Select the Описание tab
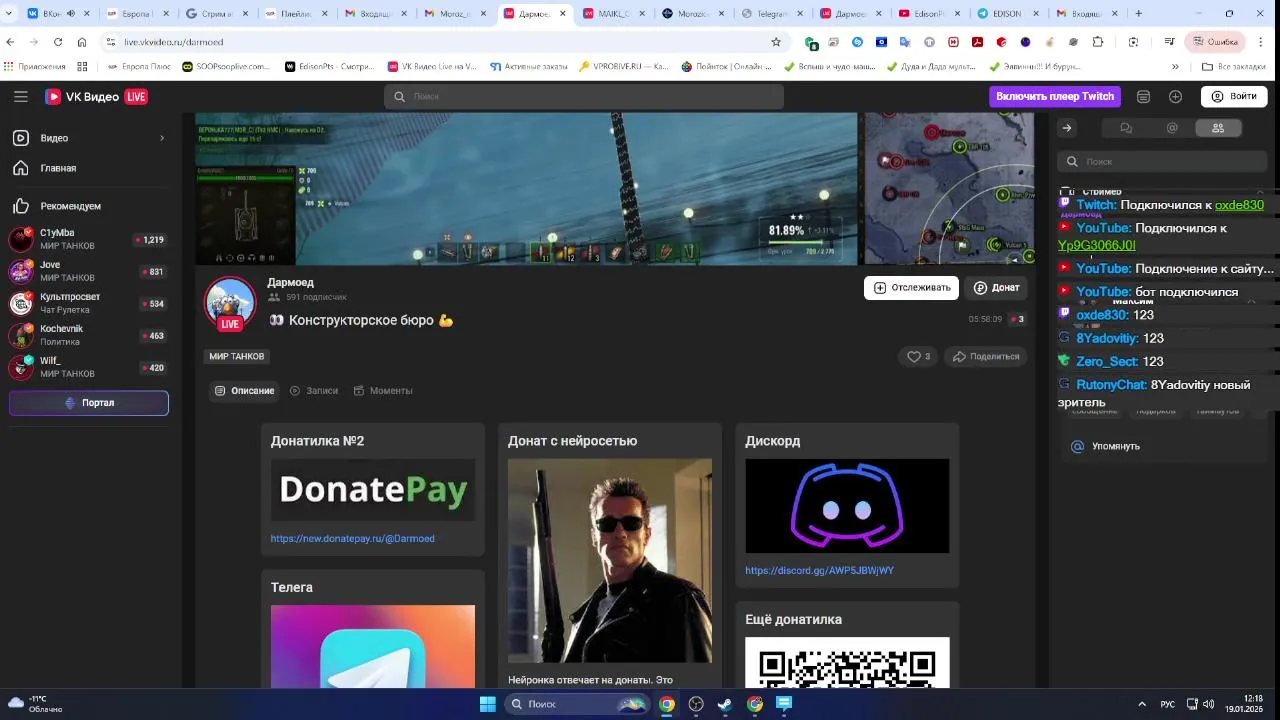The height and width of the screenshot is (720, 1280). click(244, 391)
